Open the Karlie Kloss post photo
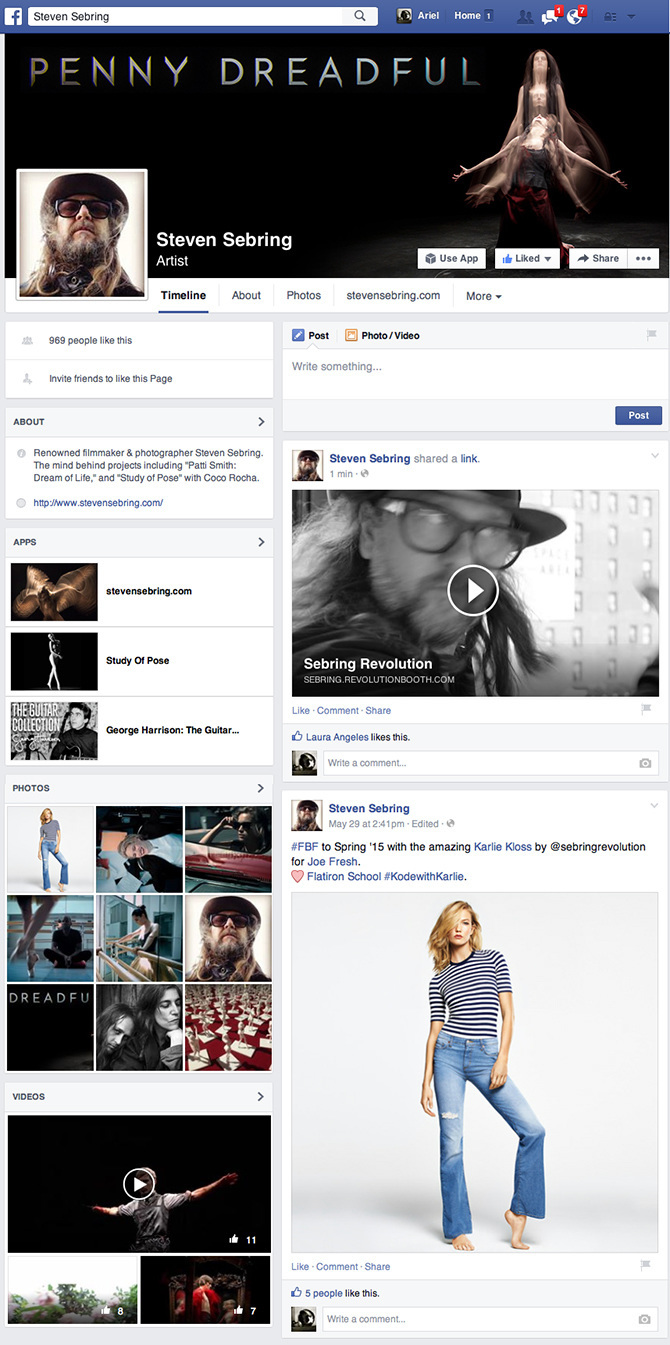 click(475, 1073)
